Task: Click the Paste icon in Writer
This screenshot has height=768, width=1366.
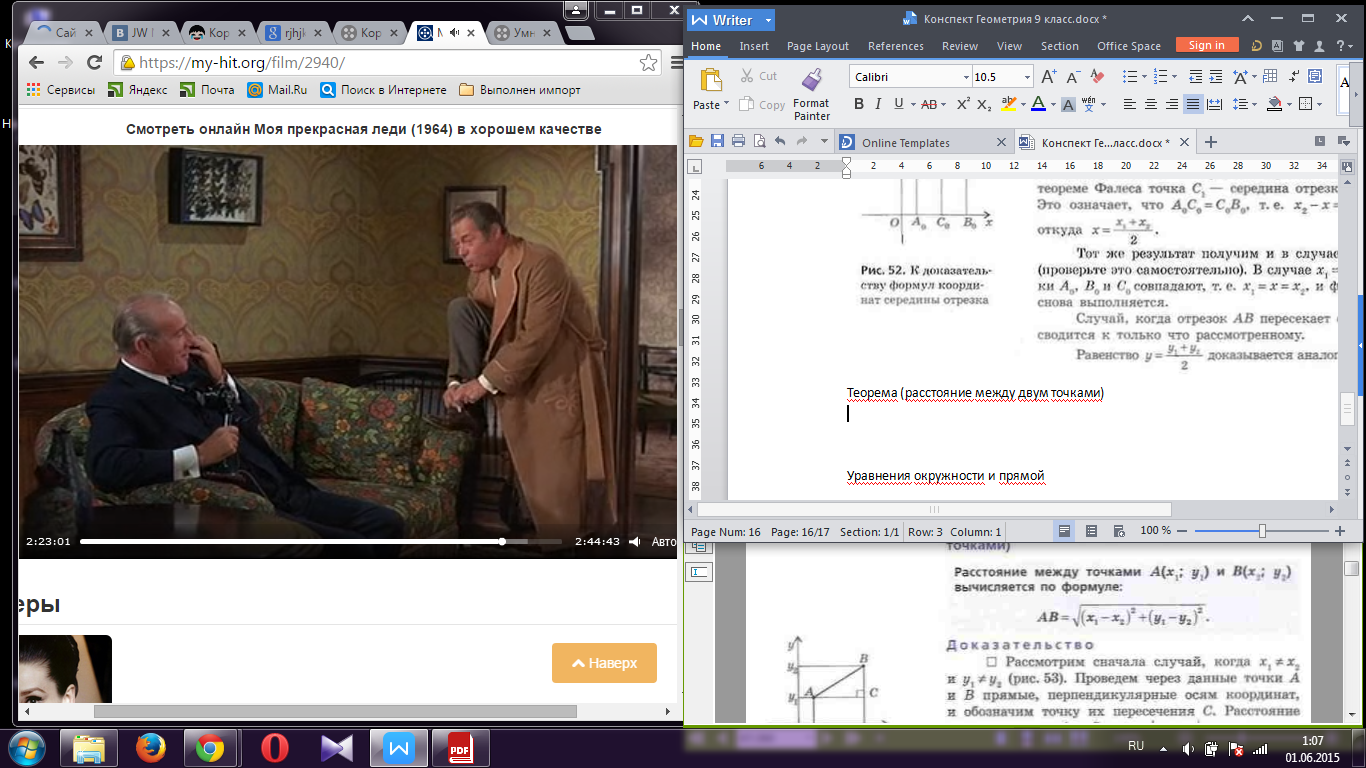Action: click(711, 81)
